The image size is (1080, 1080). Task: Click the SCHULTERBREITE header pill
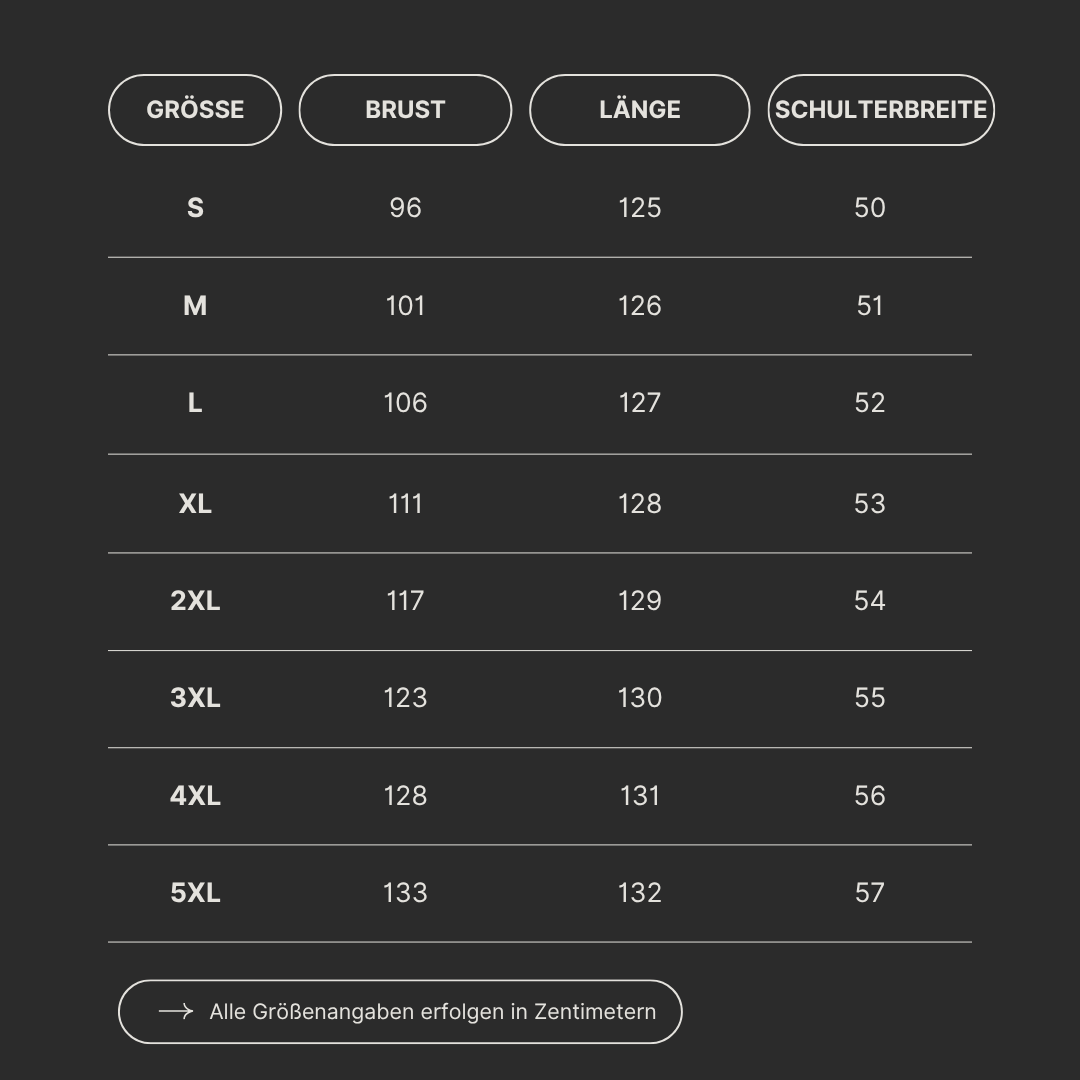[x=881, y=110]
